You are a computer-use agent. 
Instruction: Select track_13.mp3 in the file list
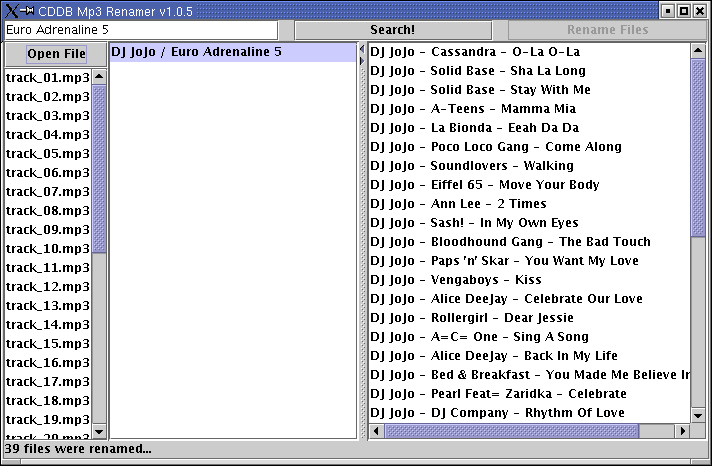click(48, 306)
